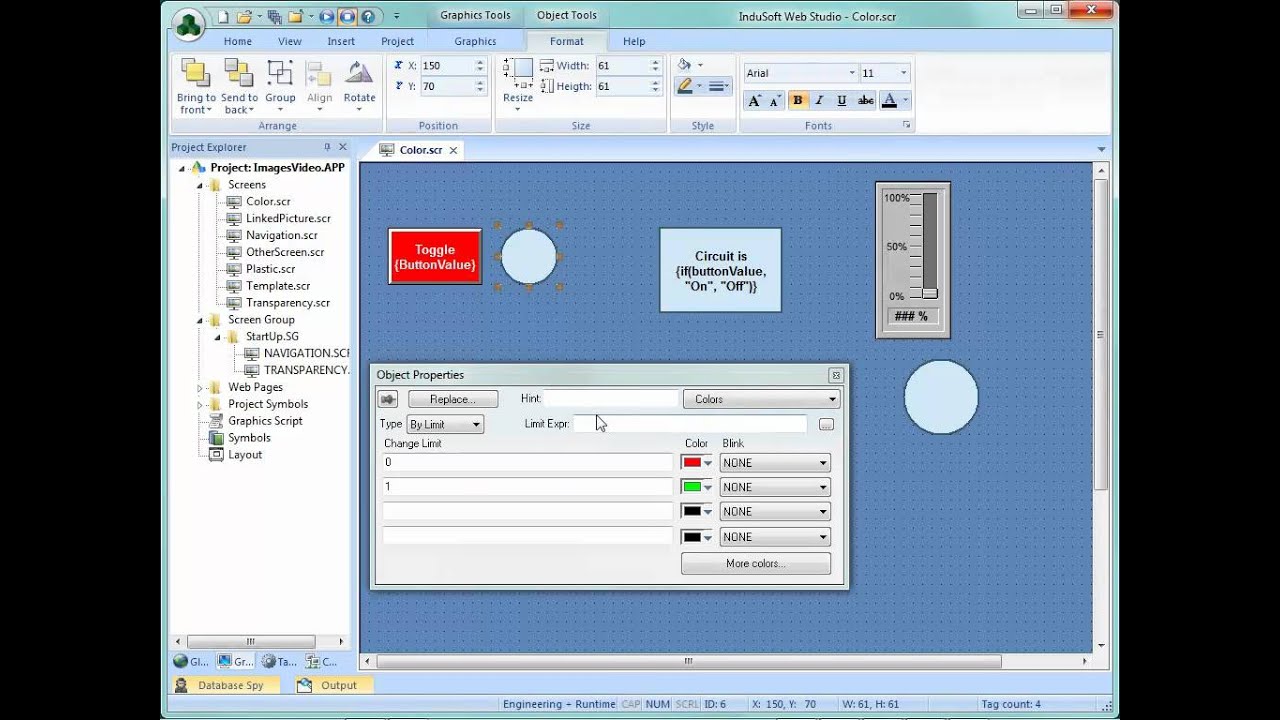Click the Stop application icon
The height and width of the screenshot is (720, 1280).
click(347, 17)
